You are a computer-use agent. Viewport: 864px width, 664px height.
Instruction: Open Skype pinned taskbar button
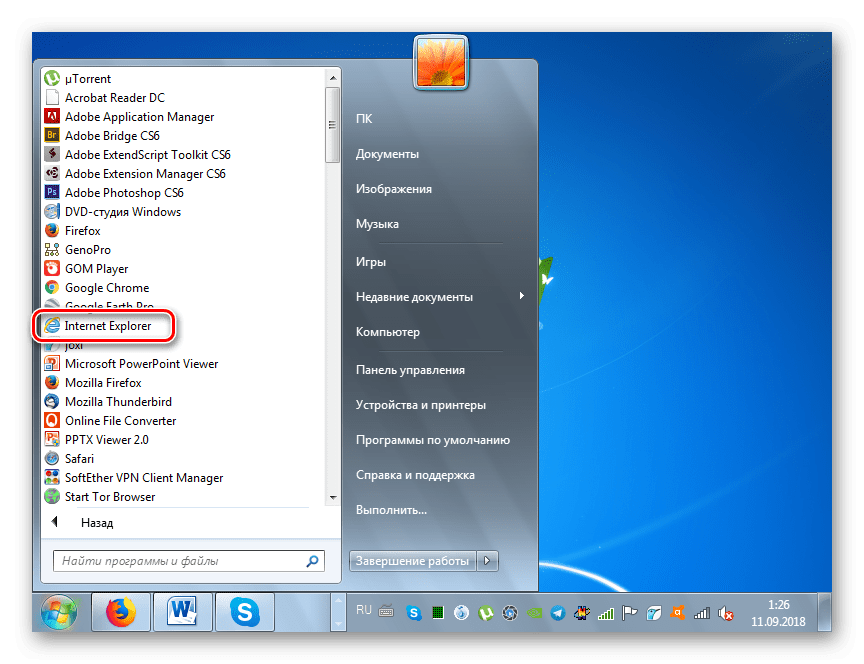point(244,612)
